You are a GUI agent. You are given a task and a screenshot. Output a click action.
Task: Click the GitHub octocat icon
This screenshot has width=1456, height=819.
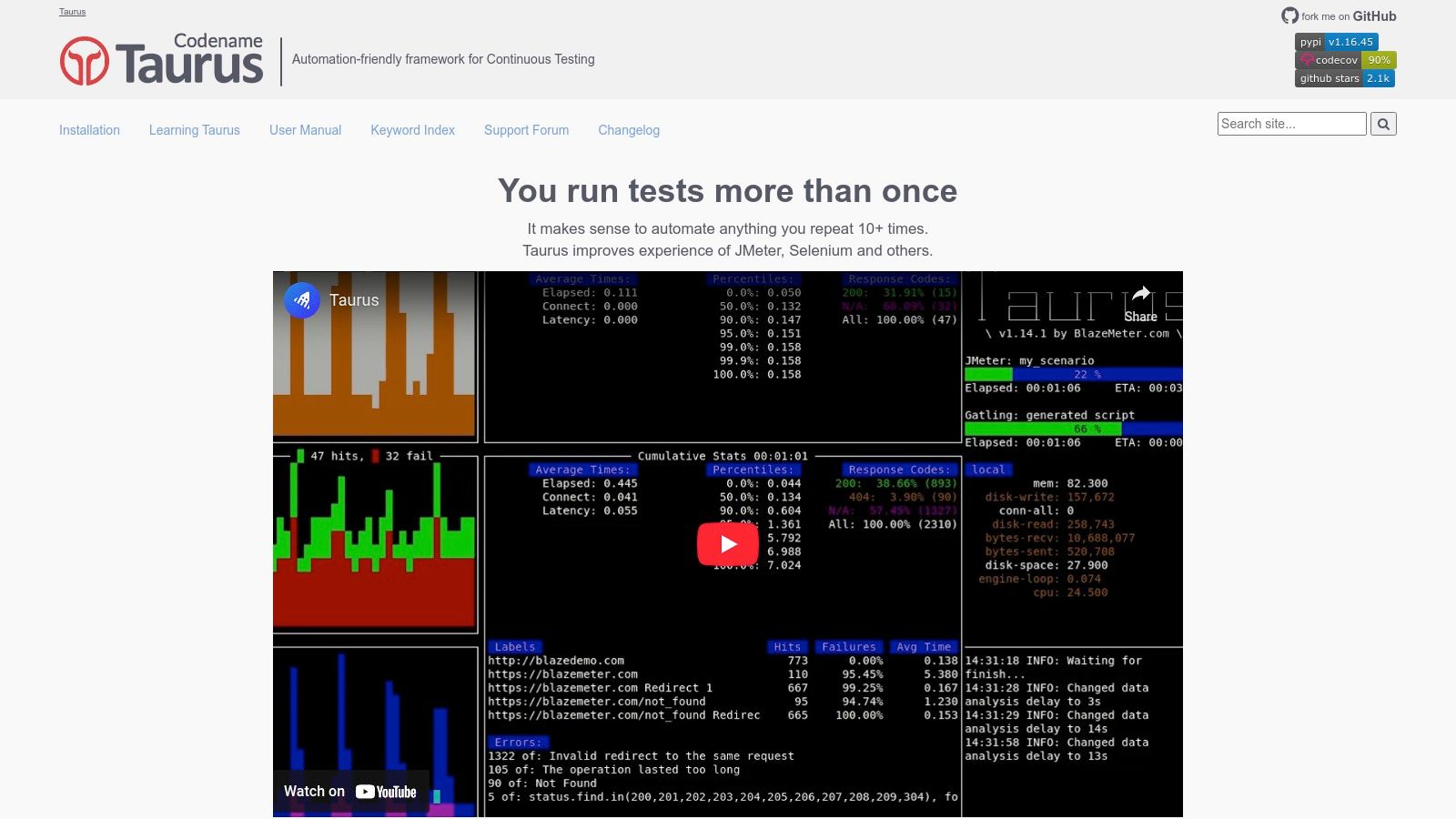[x=1289, y=15]
